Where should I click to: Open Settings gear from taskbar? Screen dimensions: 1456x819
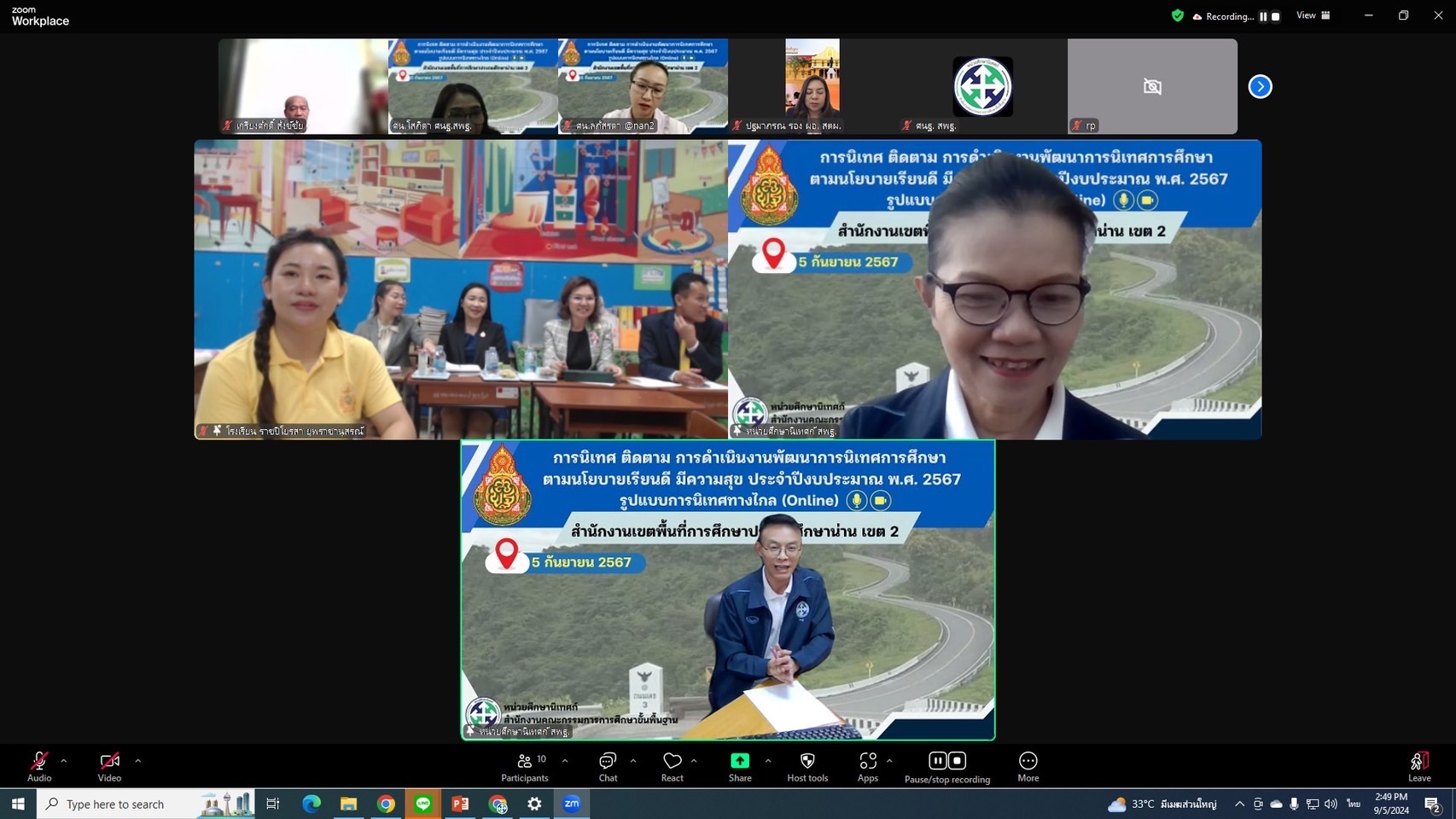coord(534,804)
